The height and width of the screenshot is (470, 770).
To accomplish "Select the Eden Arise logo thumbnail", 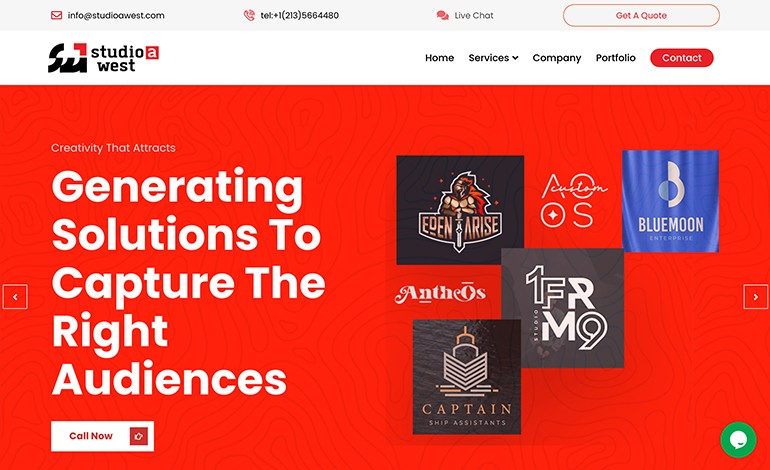I will (460, 210).
